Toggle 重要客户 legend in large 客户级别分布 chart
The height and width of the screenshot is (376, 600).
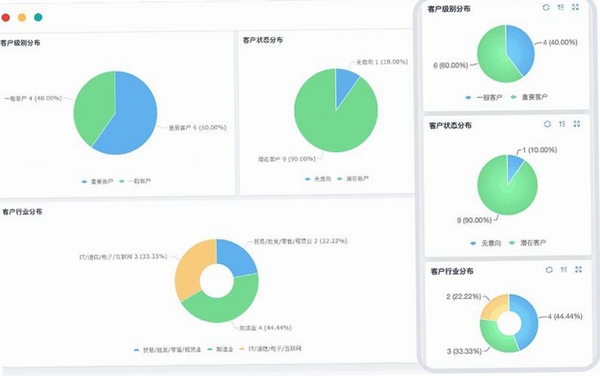(98, 181)
